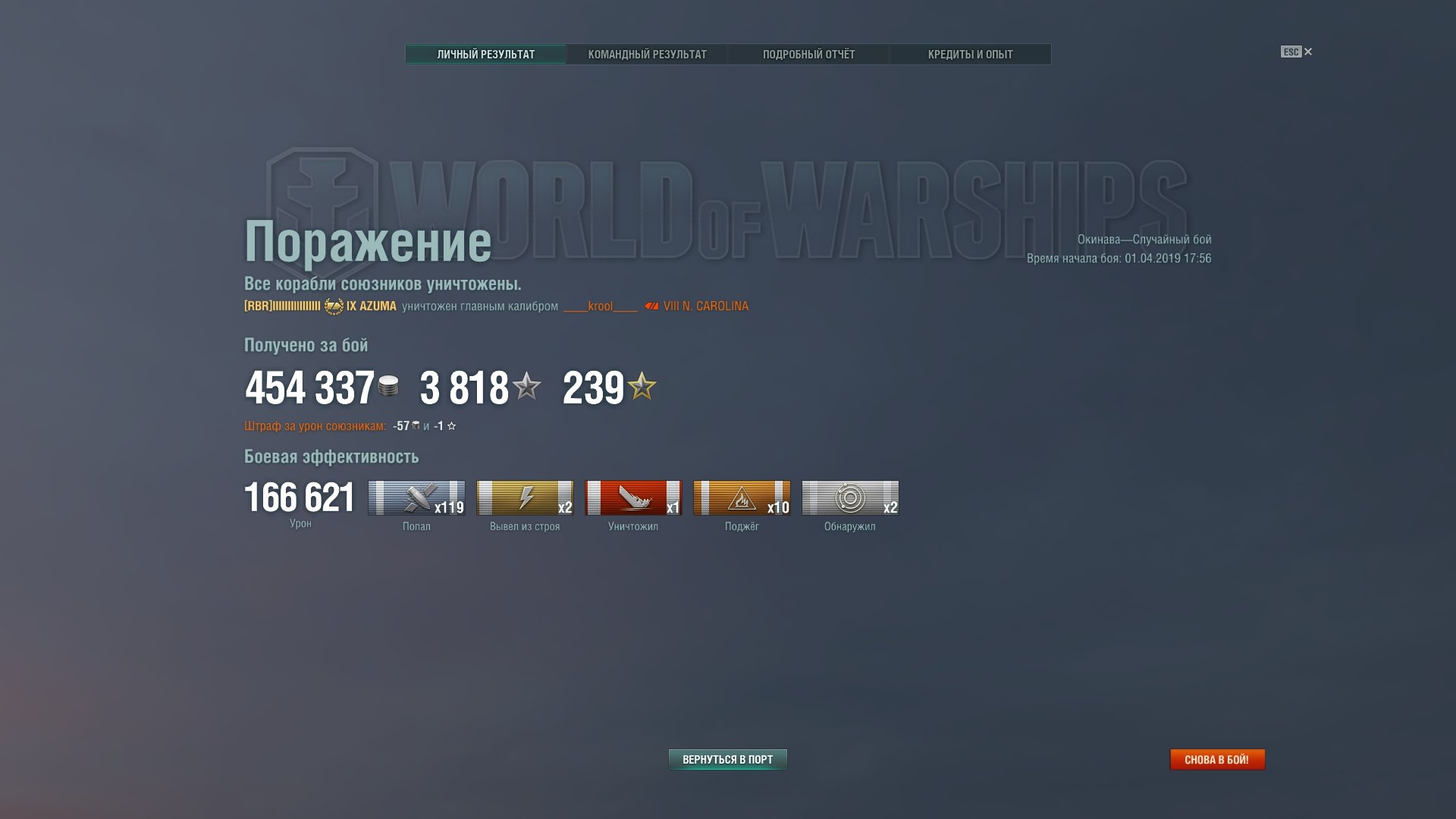This screenshot has height=819, width=1456.
Task: Click the Попал hits ribbon x119
Action: [x=416, y=498]
